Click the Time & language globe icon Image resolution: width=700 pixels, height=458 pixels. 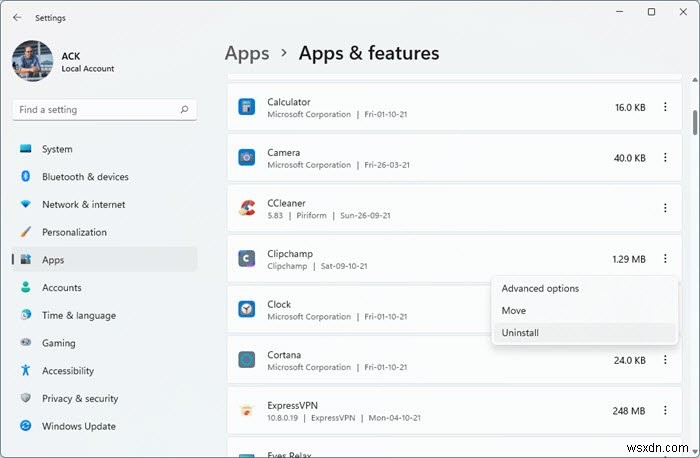[x=25, y=315]
